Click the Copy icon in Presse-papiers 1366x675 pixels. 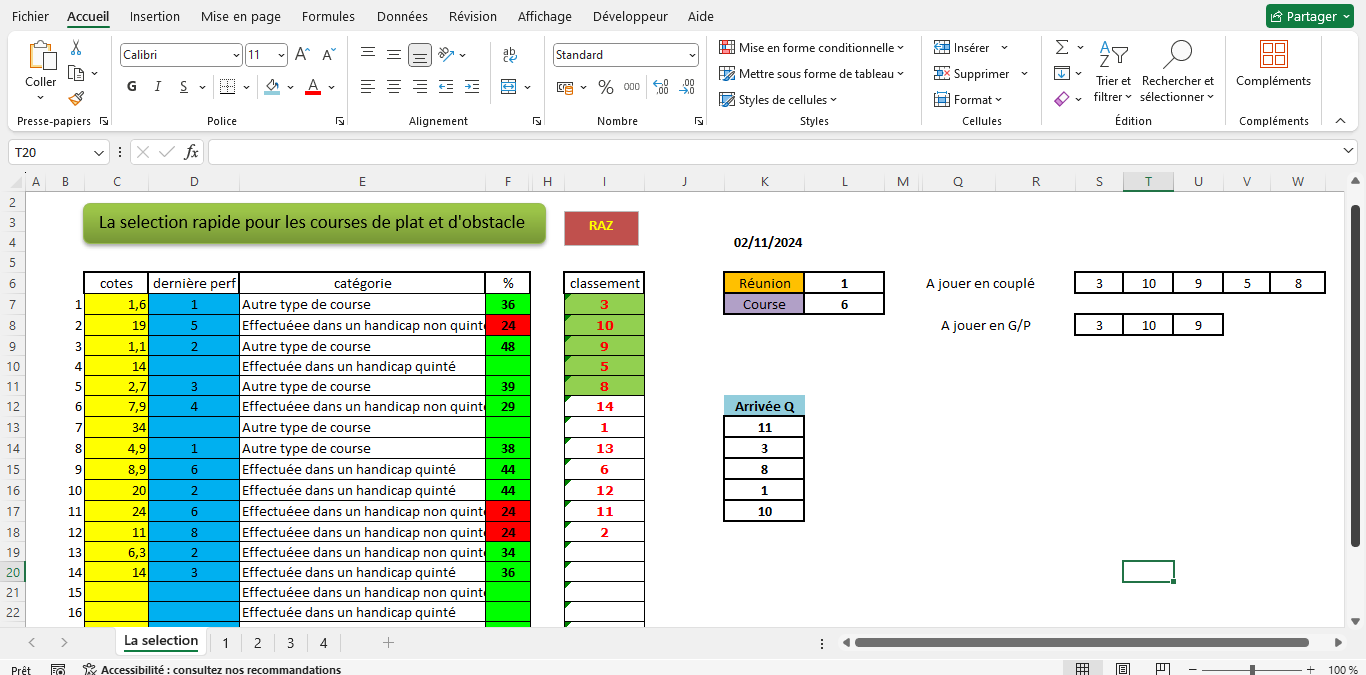[76, 73]
